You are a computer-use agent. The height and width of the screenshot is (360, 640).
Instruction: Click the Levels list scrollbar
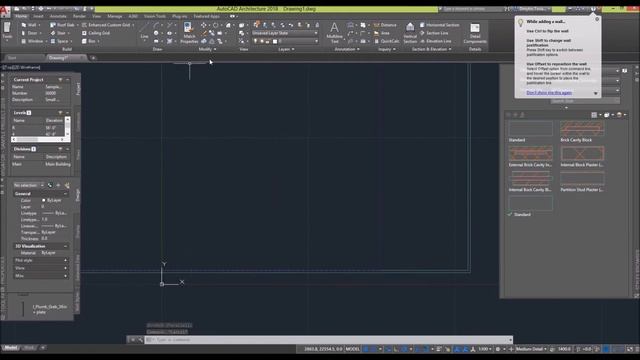tap(67, 127)
